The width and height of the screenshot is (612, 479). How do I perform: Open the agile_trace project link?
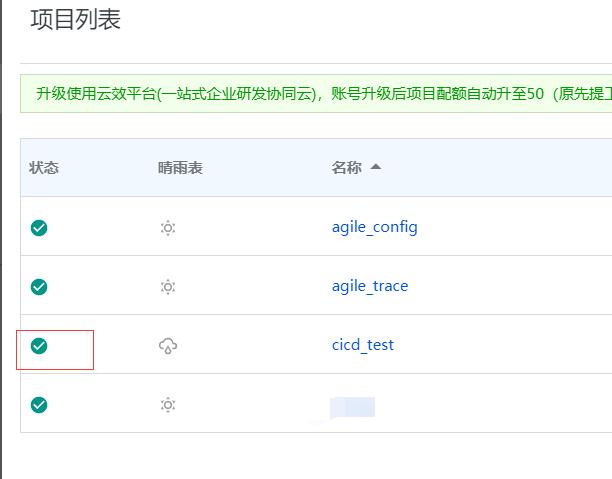370,286
